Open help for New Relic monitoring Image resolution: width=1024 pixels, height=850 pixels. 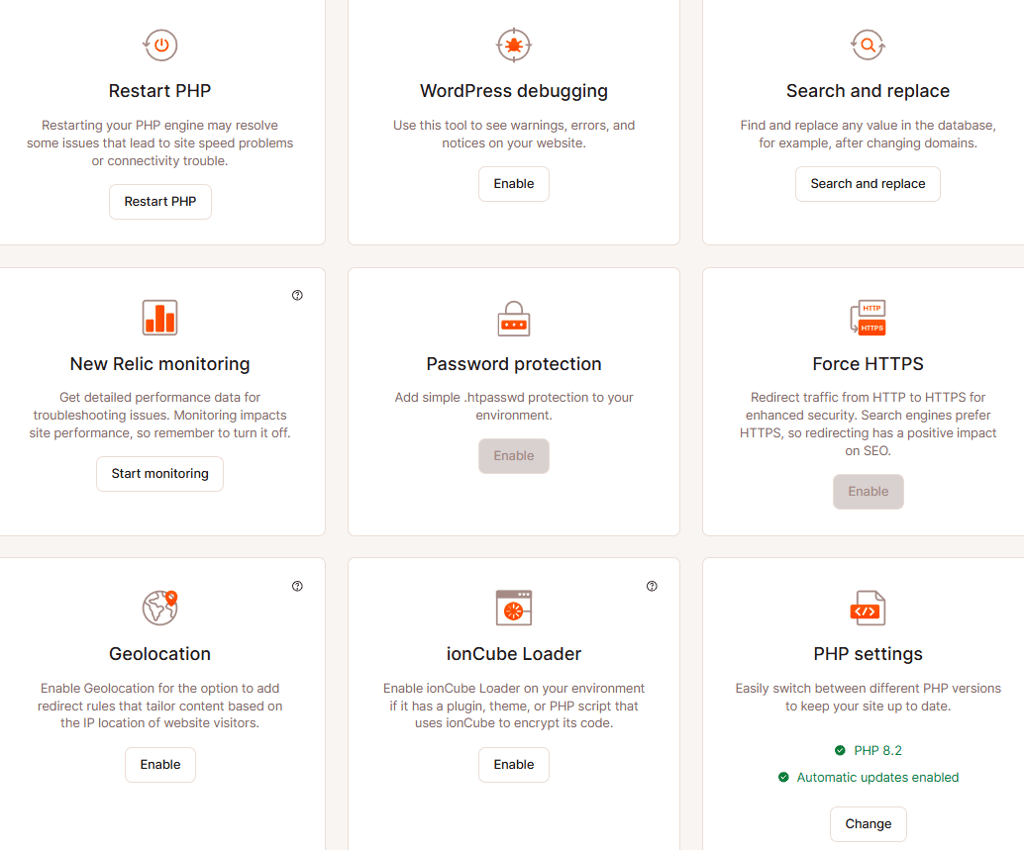point(297,295)
